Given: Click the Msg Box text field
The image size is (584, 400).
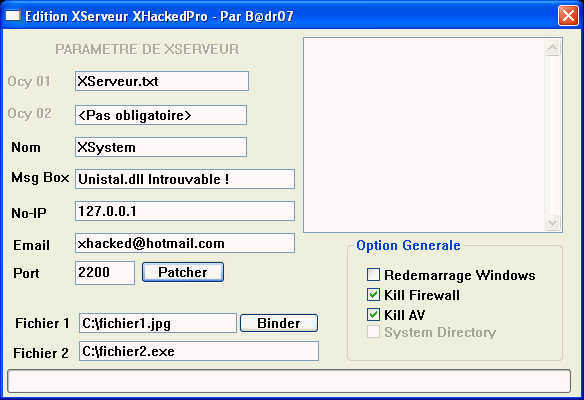Looking at the screenshot, I should tap(185, 179).
